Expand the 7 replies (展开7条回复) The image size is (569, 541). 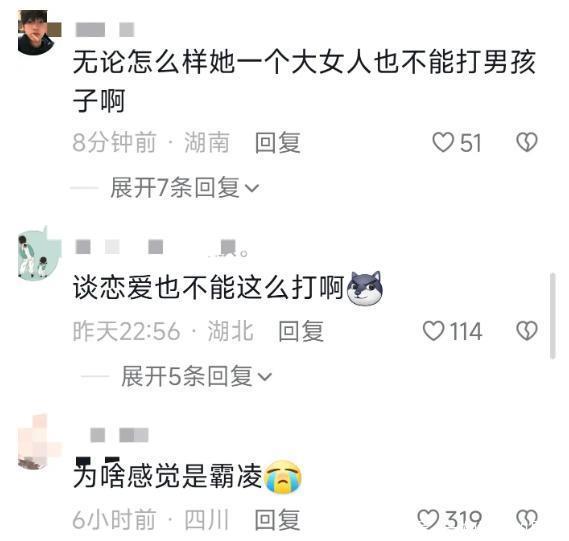point(184,188)
